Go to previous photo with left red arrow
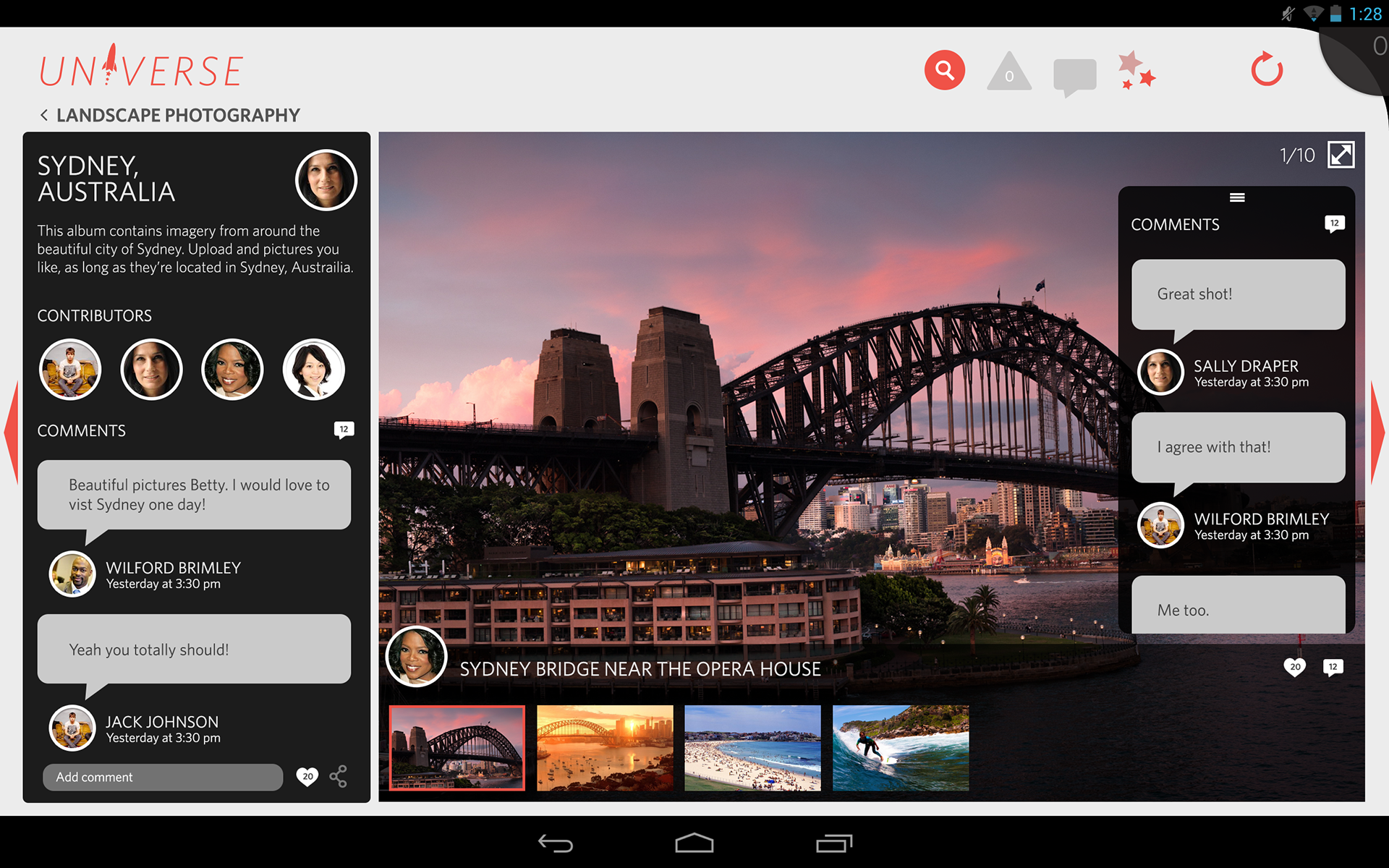This screenshot has height=868, width=1389. point(12,433)
